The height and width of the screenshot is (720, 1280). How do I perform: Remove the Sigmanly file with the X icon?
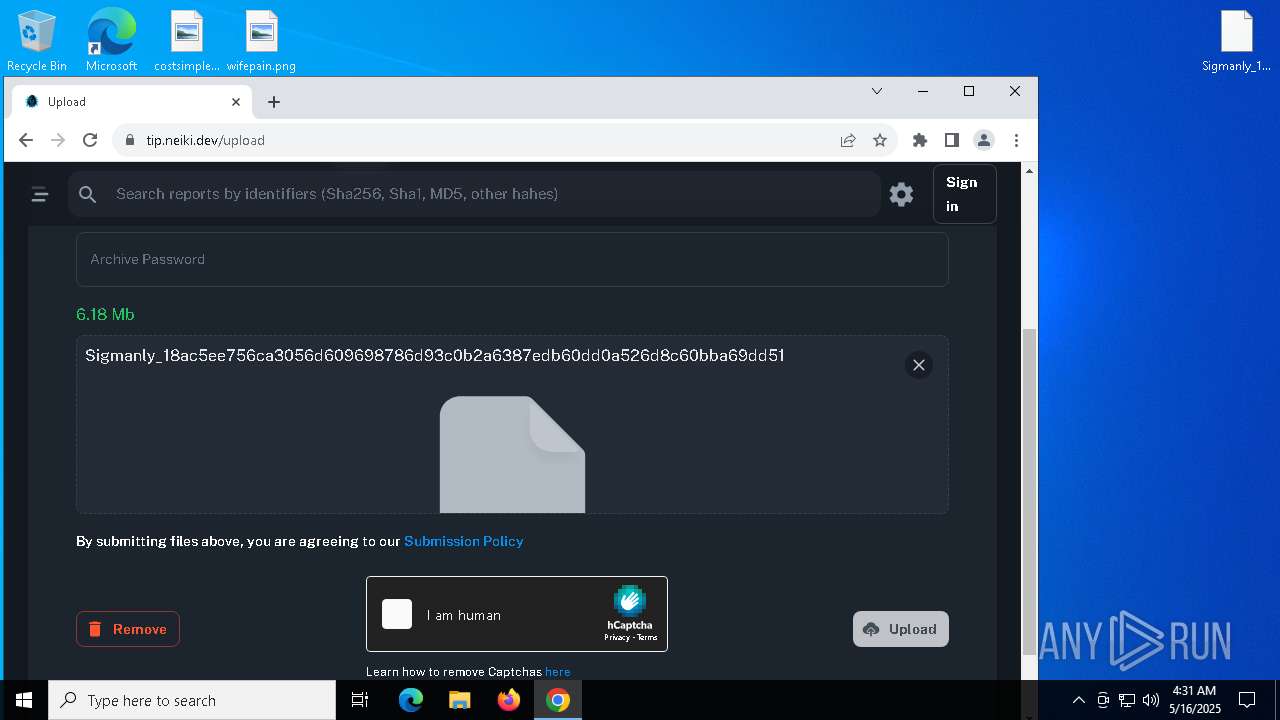[x=918, y=365]
